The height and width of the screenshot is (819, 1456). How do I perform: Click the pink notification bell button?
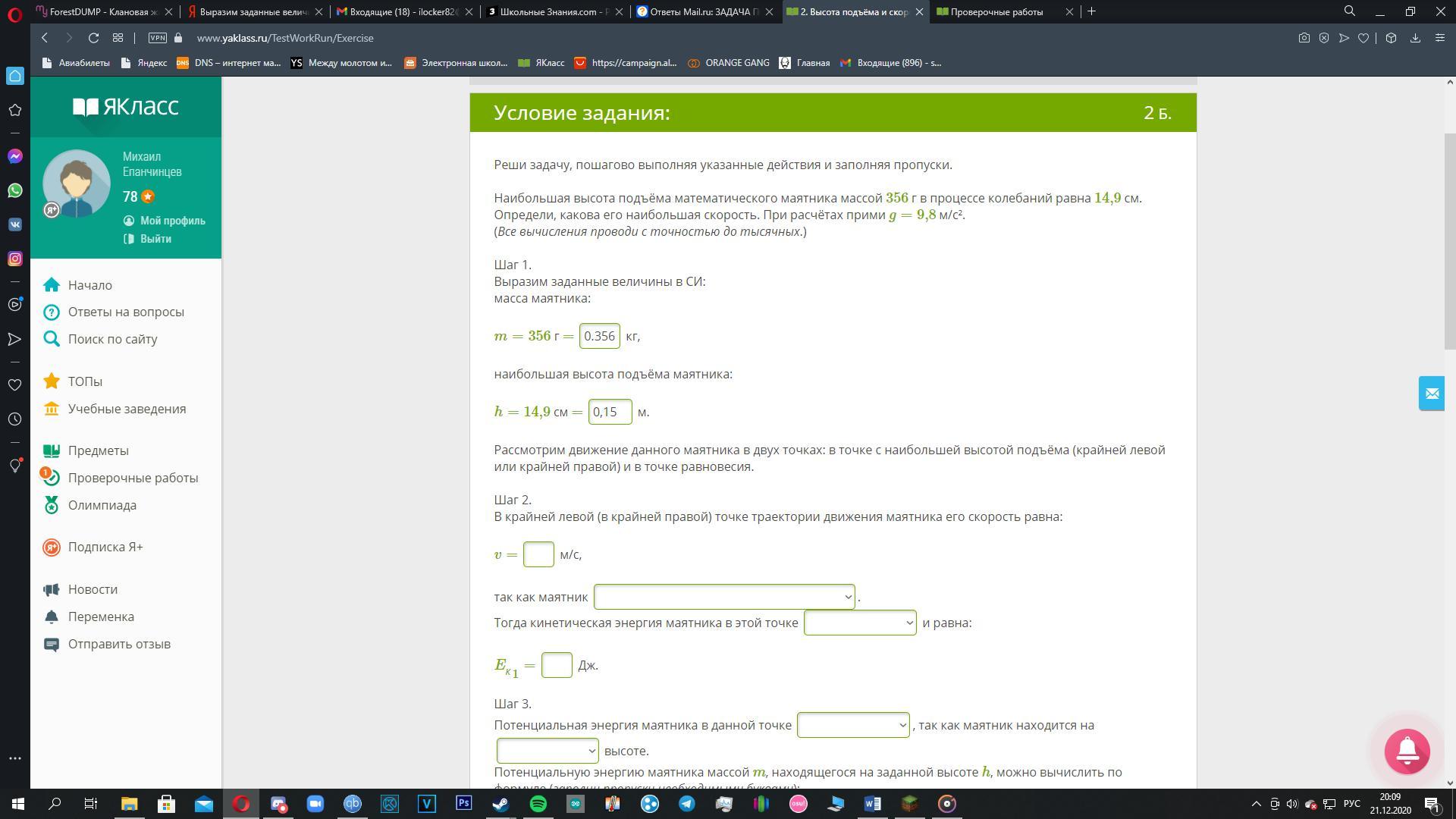point(1407,752)
